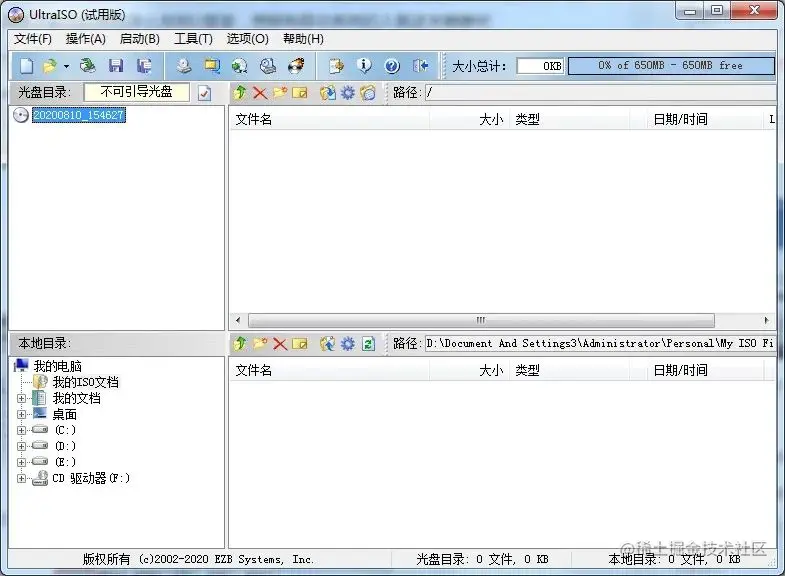Expand the (D:) drive node
Image resolution: width=785 pixels, height=576 pixels.
[x=22, y=446]
